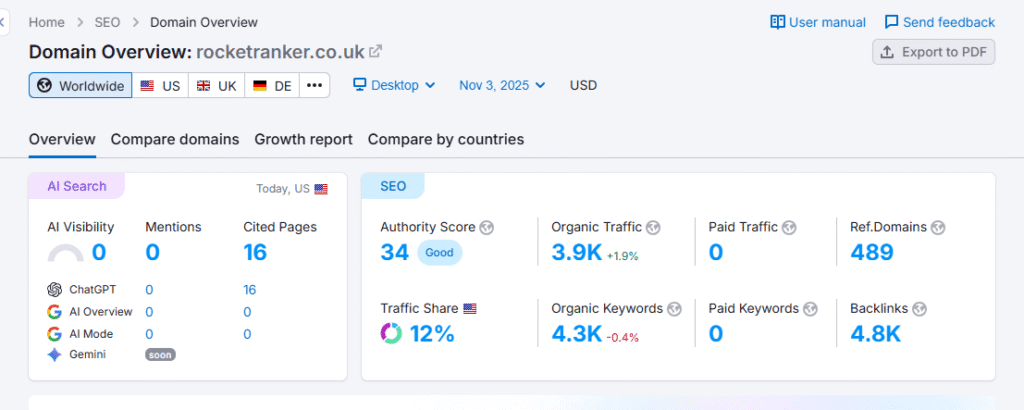Click the Traffic Share value 12%
This screenshot has height=410, width=1024.
(432, 334)
